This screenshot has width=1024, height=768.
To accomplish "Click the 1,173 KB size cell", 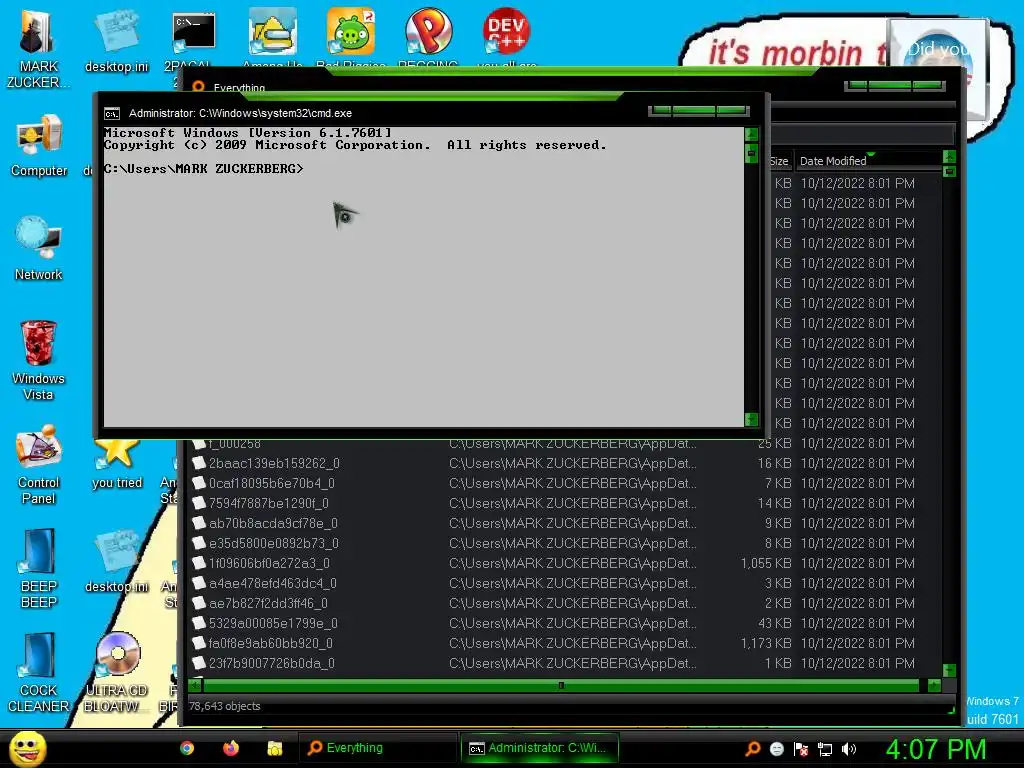I will (x=766, y=643).
